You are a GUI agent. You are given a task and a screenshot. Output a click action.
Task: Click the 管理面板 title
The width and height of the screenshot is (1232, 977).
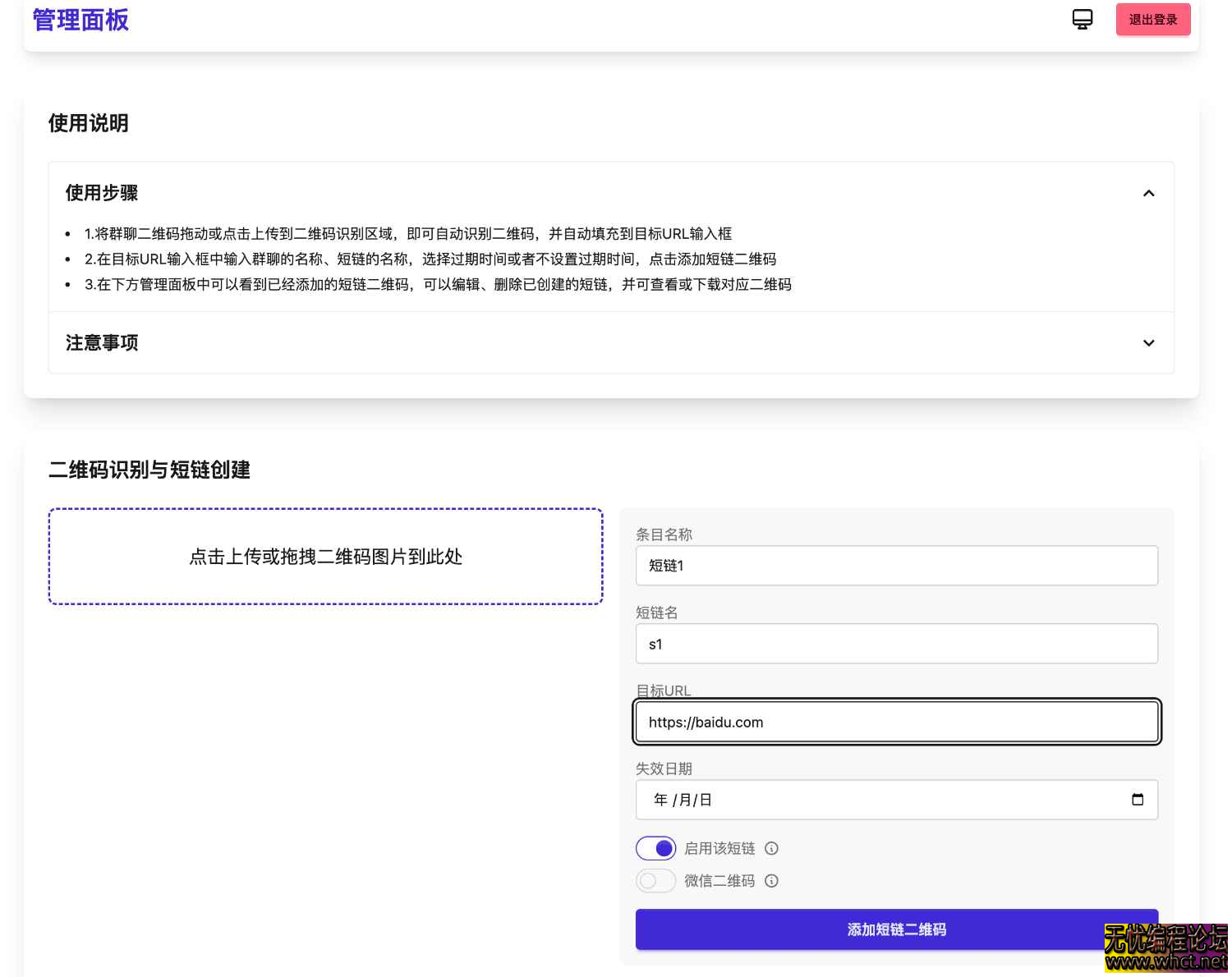80,20
